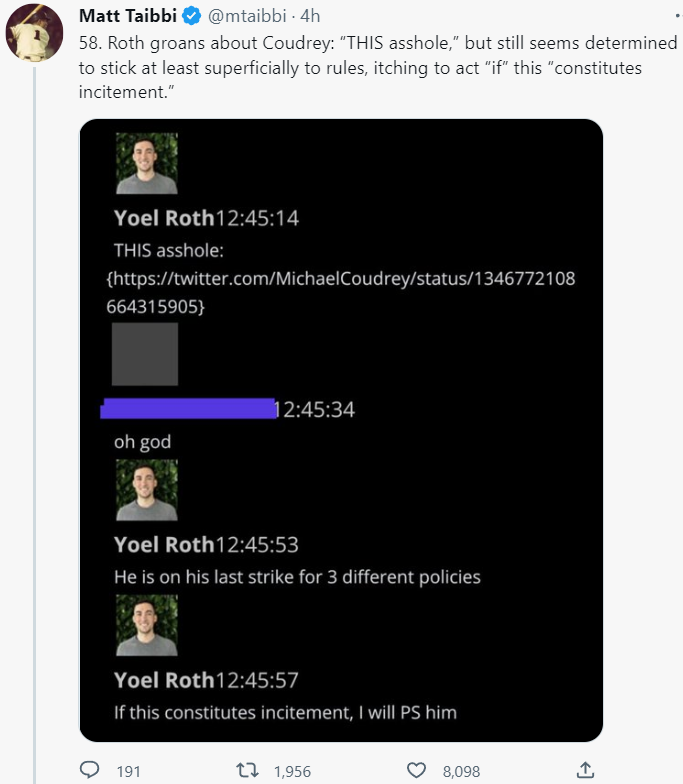This screenshot has height=784, width=683.
Task: Click the 1,956 retweets count
Action: (292, 770)
